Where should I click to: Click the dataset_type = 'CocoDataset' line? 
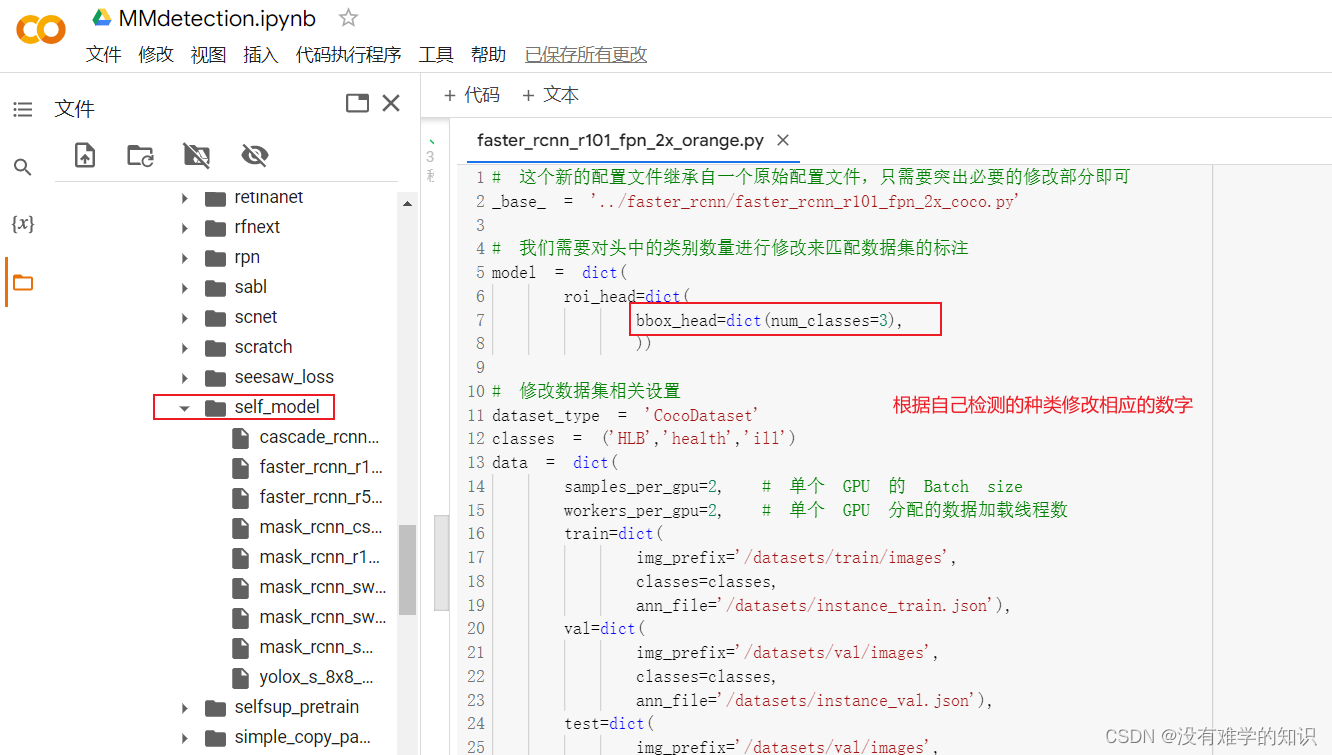pos(625,415)
